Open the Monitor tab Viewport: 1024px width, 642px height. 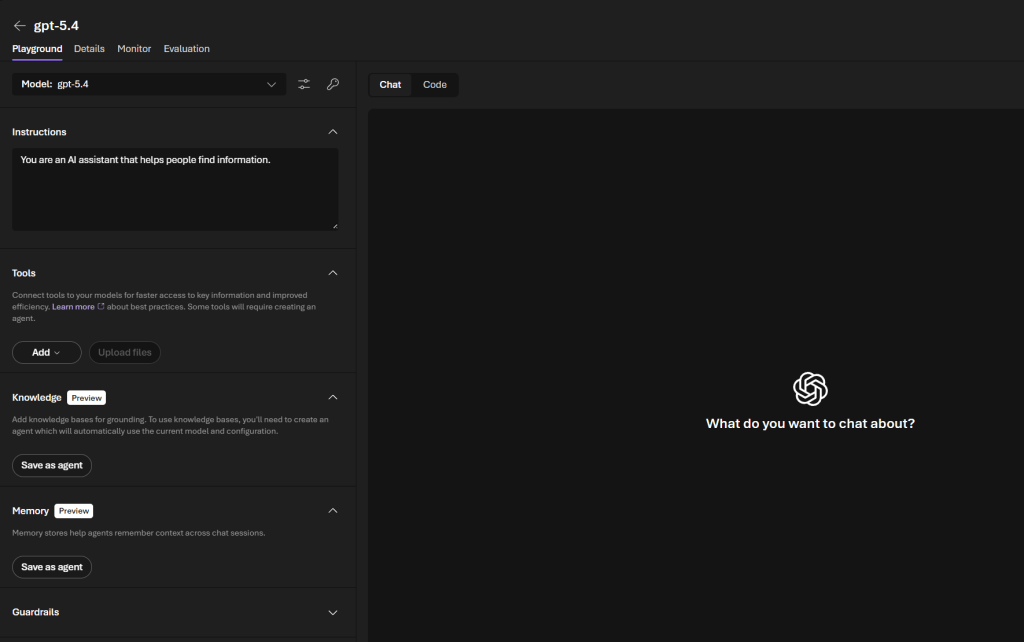point(134,48)
